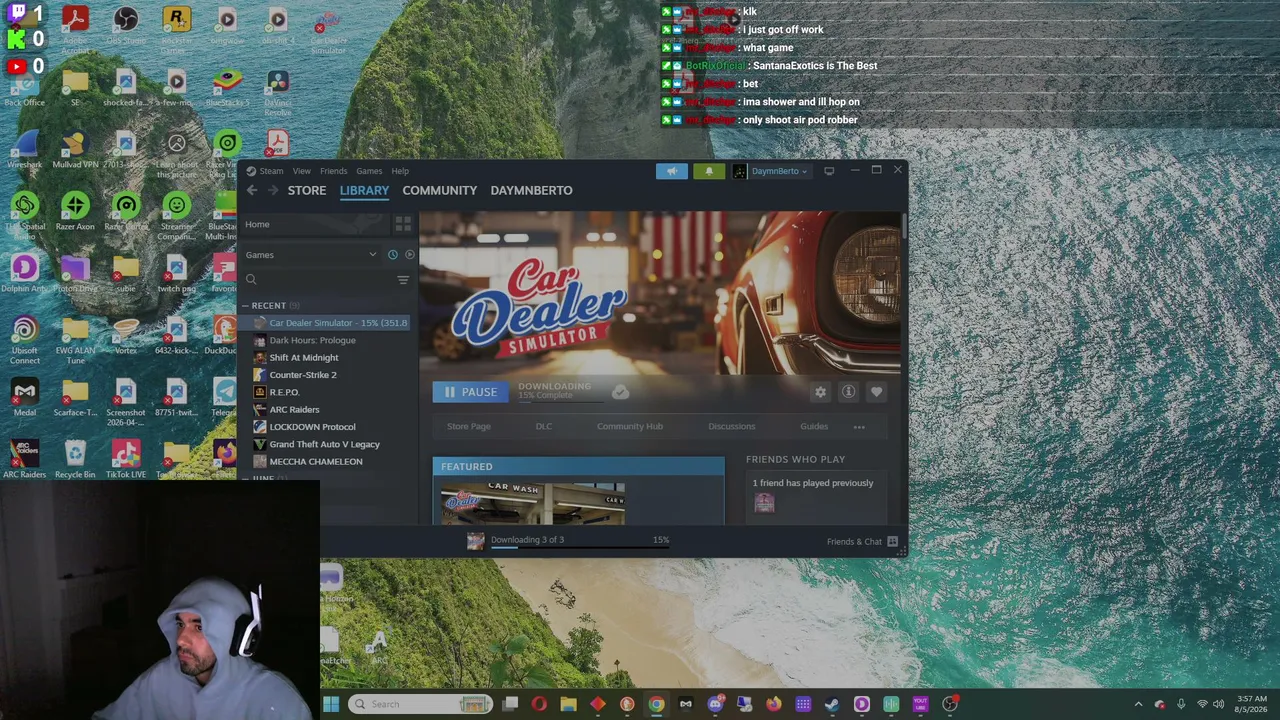This screenshot has width=1280, height=720.
Task: Click the taskbar Search box
Action: 421,704
